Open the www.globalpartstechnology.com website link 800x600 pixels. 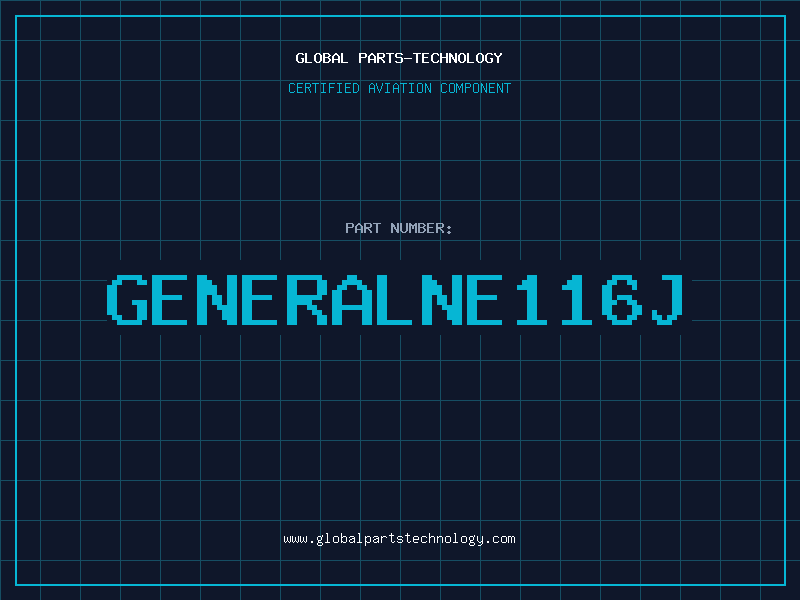399,539
